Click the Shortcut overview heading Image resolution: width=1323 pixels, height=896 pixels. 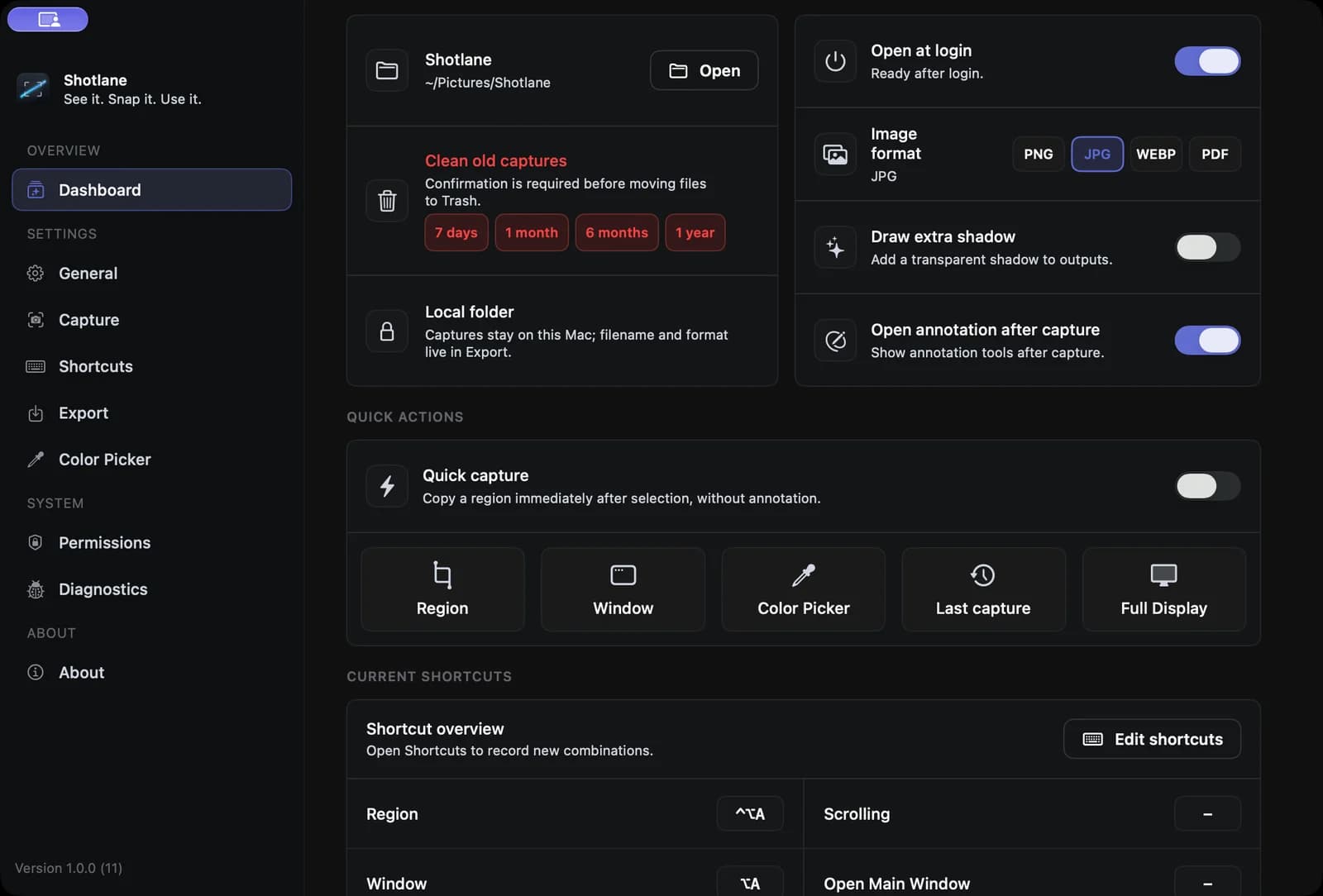435,729
